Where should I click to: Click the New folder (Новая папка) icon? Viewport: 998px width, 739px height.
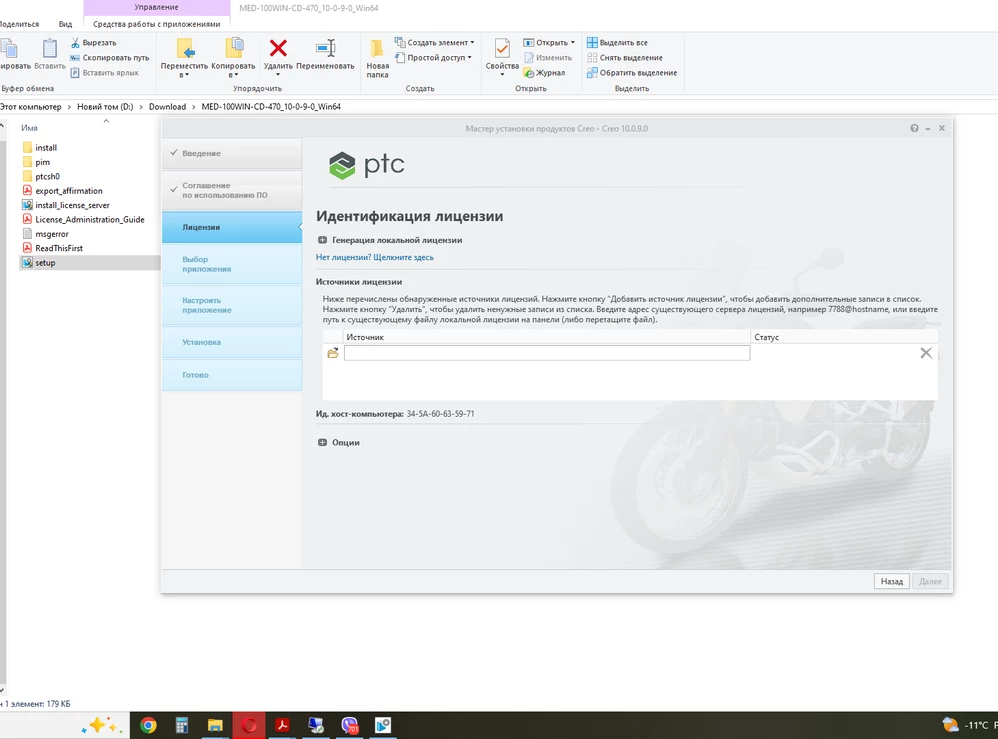pyautogui.click(x=377, y=48)
